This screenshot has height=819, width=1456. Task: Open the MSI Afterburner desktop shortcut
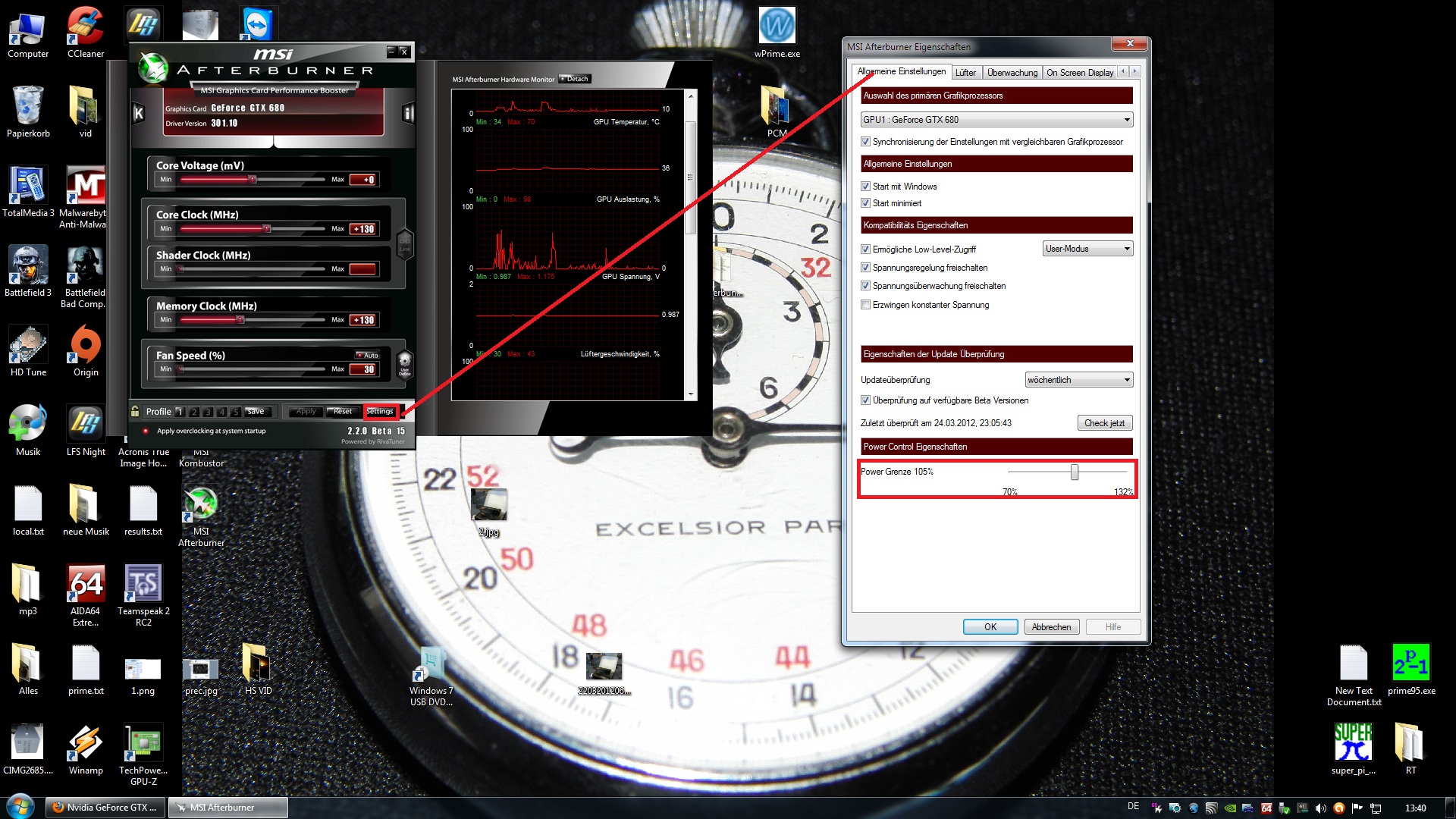(x=201, y=516)
